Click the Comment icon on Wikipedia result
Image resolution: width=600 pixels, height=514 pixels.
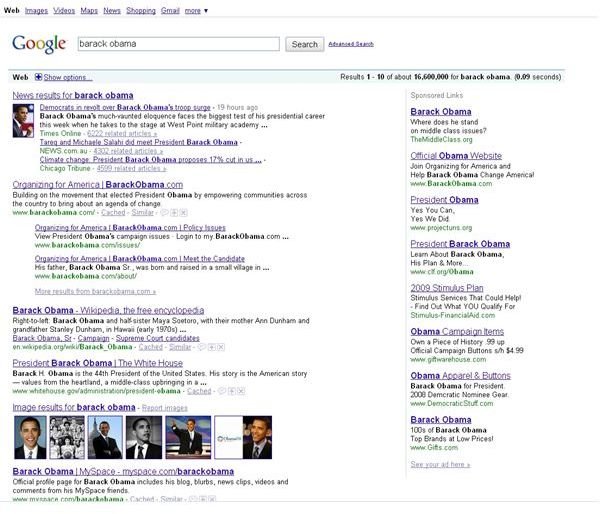[x=202, y=347]
